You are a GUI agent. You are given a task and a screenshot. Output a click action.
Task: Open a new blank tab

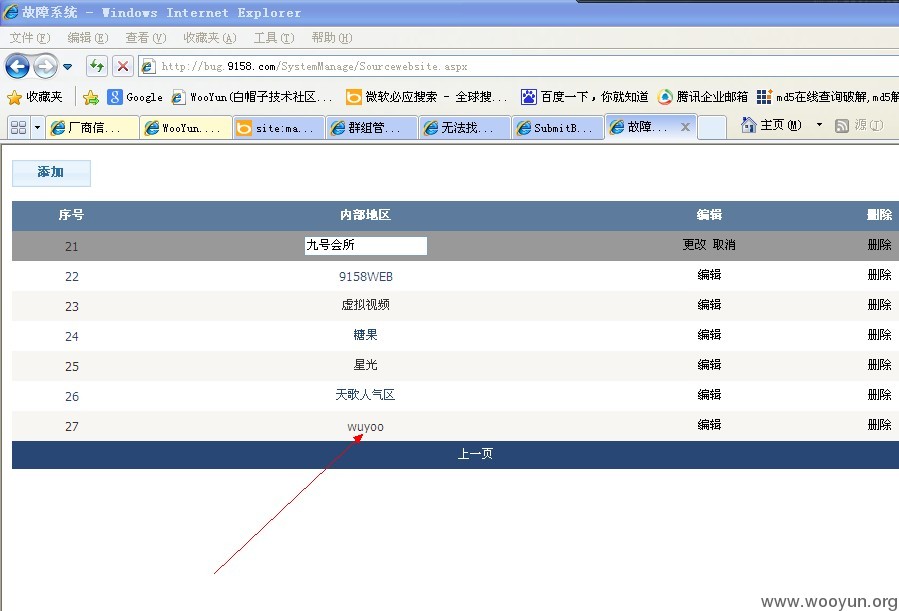click(x=712, y=127)
